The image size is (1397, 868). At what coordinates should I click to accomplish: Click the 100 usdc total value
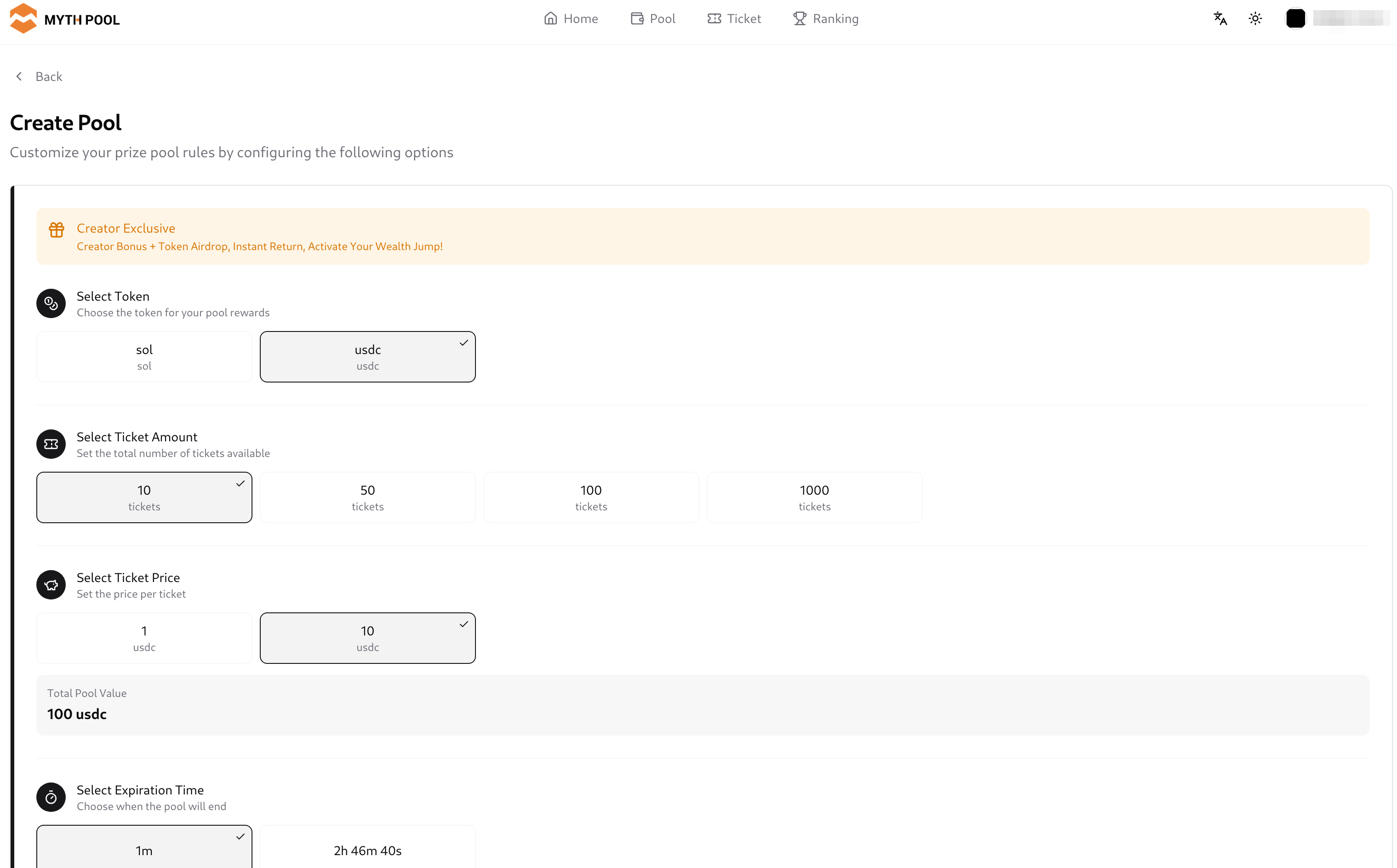click(x=77, y=714)
